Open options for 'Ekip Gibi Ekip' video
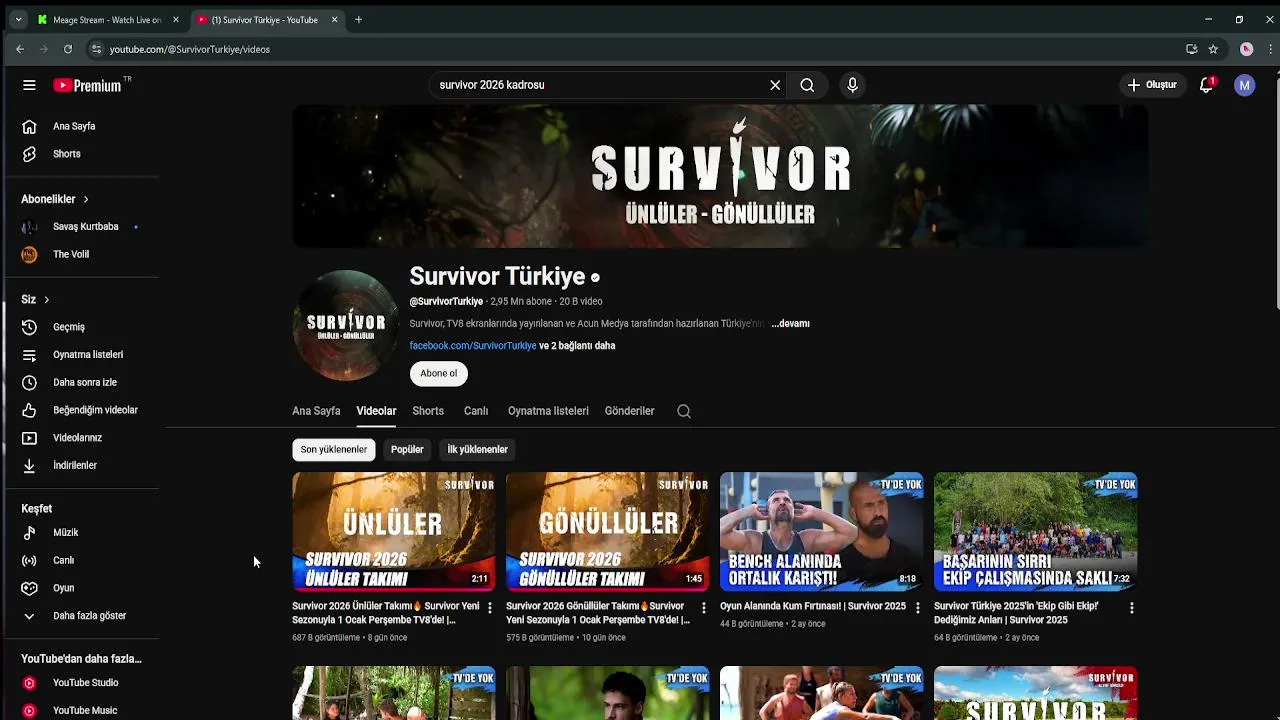 pyautogui.click(x=1131, y=607)
